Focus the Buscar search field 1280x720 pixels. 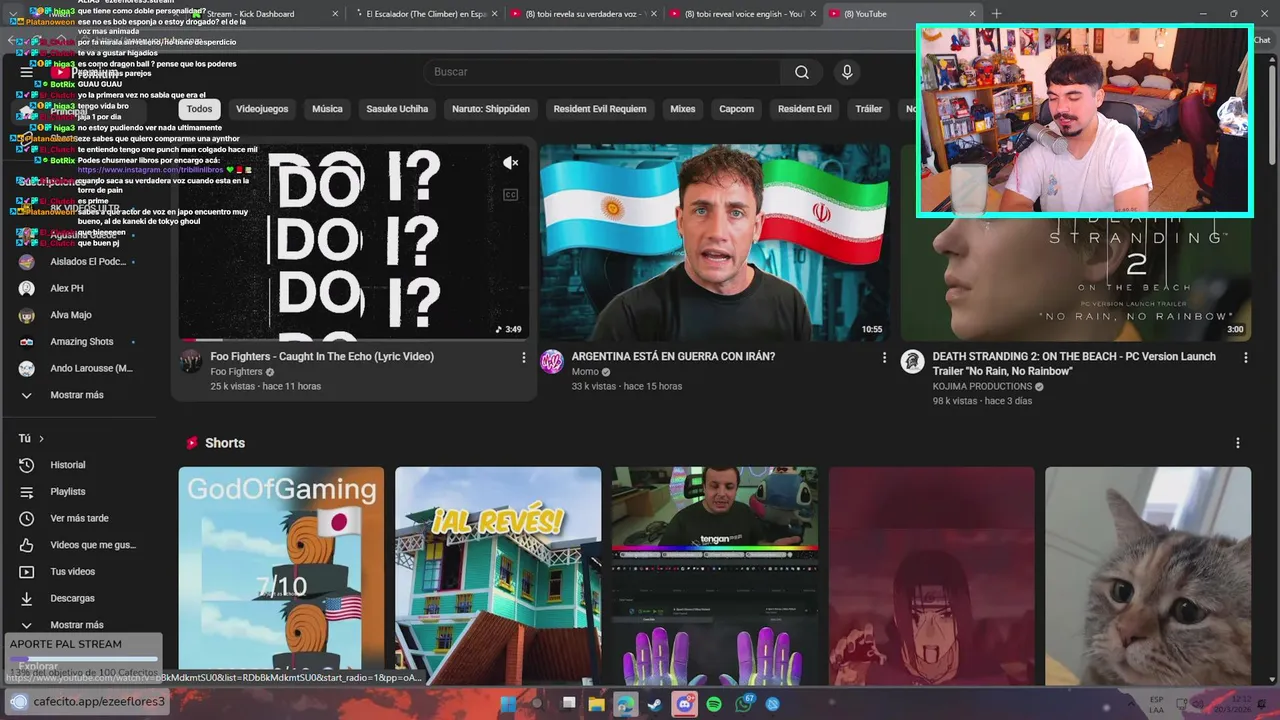pyautogui.click(x=603, y=72)
